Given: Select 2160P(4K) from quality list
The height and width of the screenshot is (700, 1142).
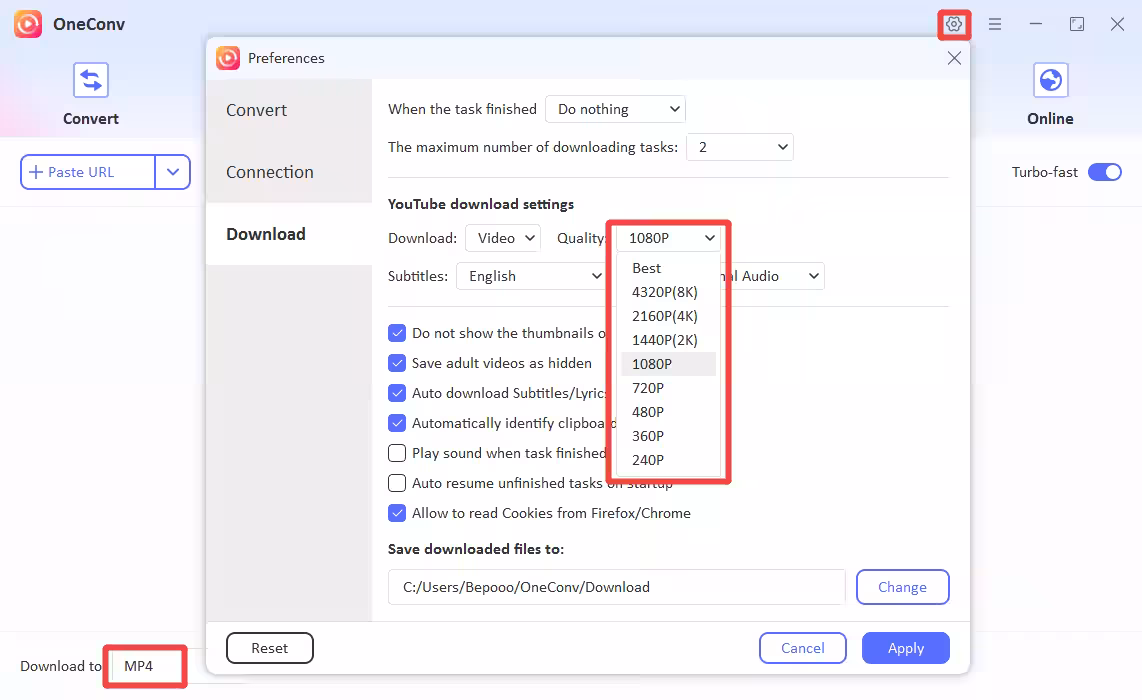Looking at the screenshot, I should (x=665, y=316).
